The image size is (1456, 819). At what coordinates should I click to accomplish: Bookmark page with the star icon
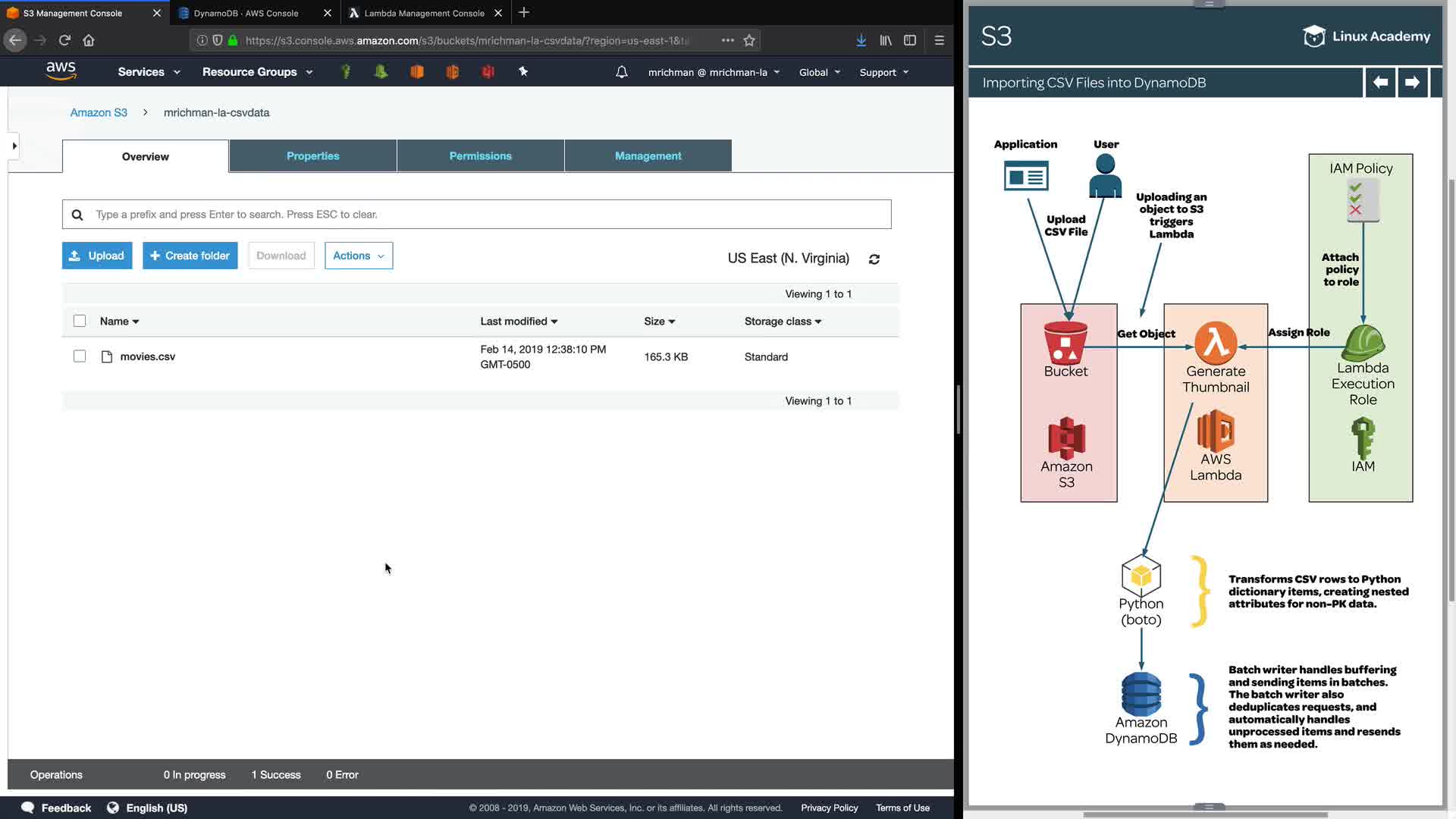(749, 40)
